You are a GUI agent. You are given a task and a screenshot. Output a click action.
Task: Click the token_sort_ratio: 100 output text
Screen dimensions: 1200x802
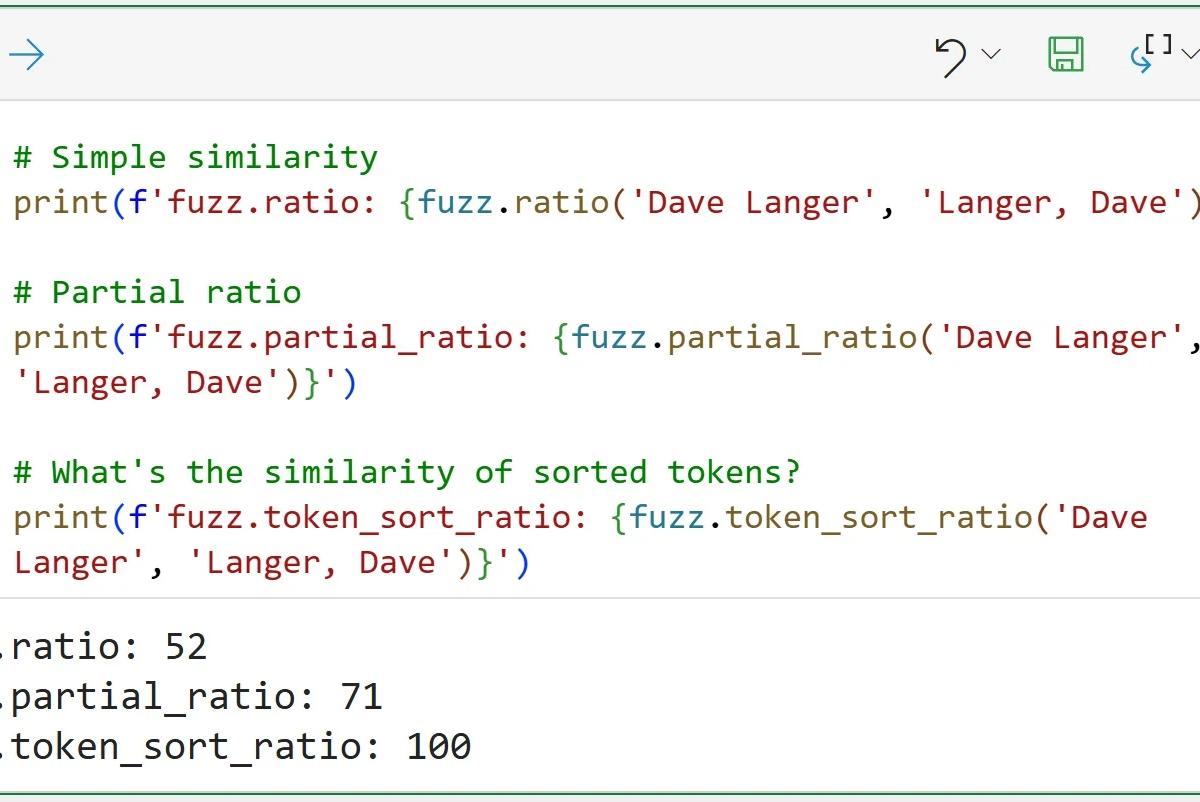(235, 746)
